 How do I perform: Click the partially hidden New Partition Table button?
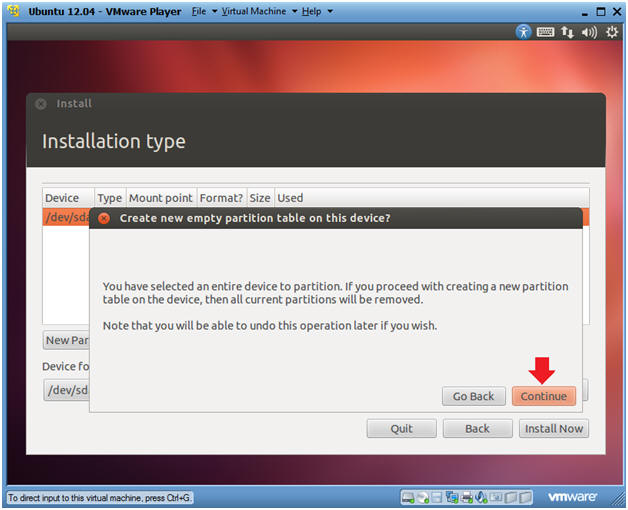click(x=66, y=340)
